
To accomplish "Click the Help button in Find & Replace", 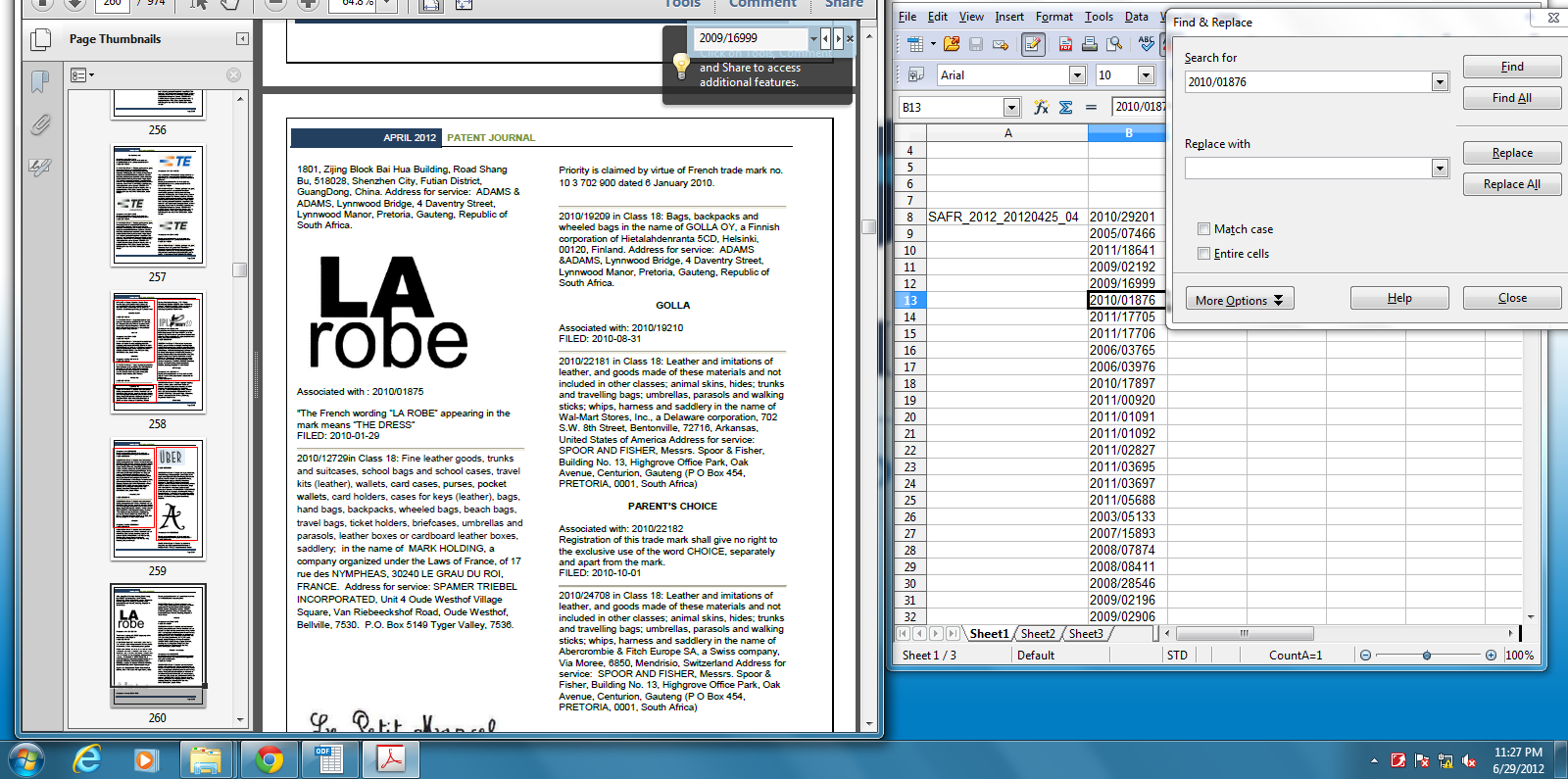I will [1399, 298].
